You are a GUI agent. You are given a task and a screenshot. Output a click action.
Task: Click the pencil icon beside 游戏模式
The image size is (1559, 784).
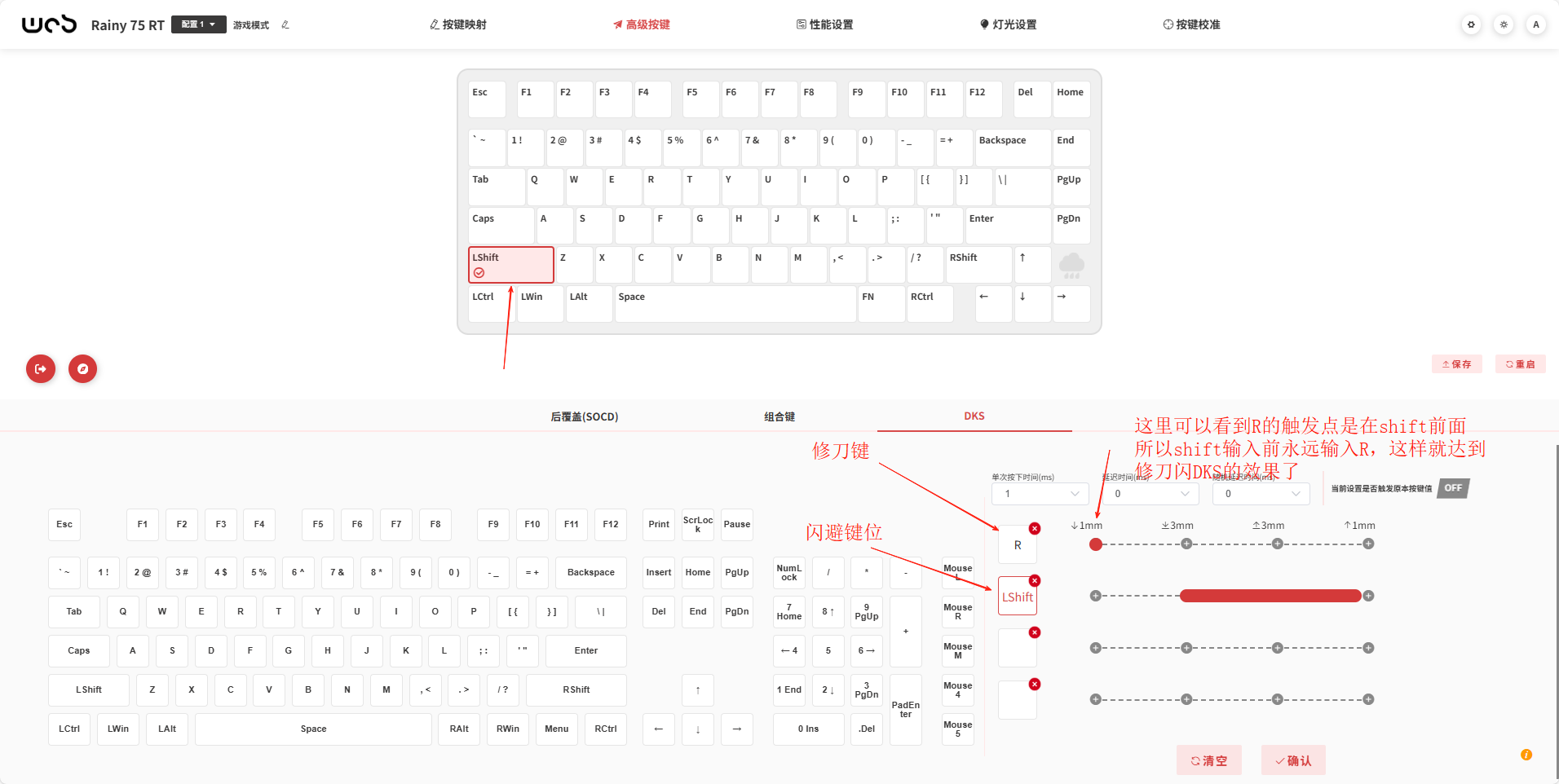(x=285, y=24)
